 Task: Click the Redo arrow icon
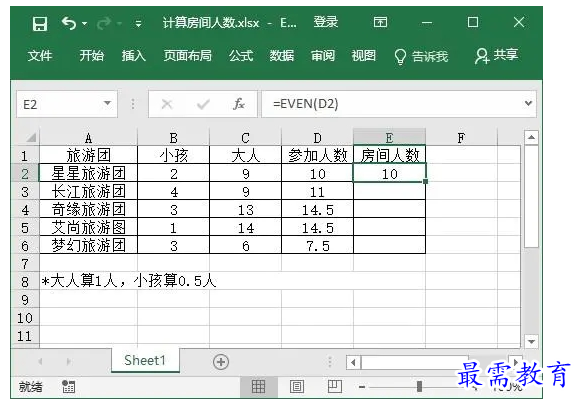click(x=104, y=24)
